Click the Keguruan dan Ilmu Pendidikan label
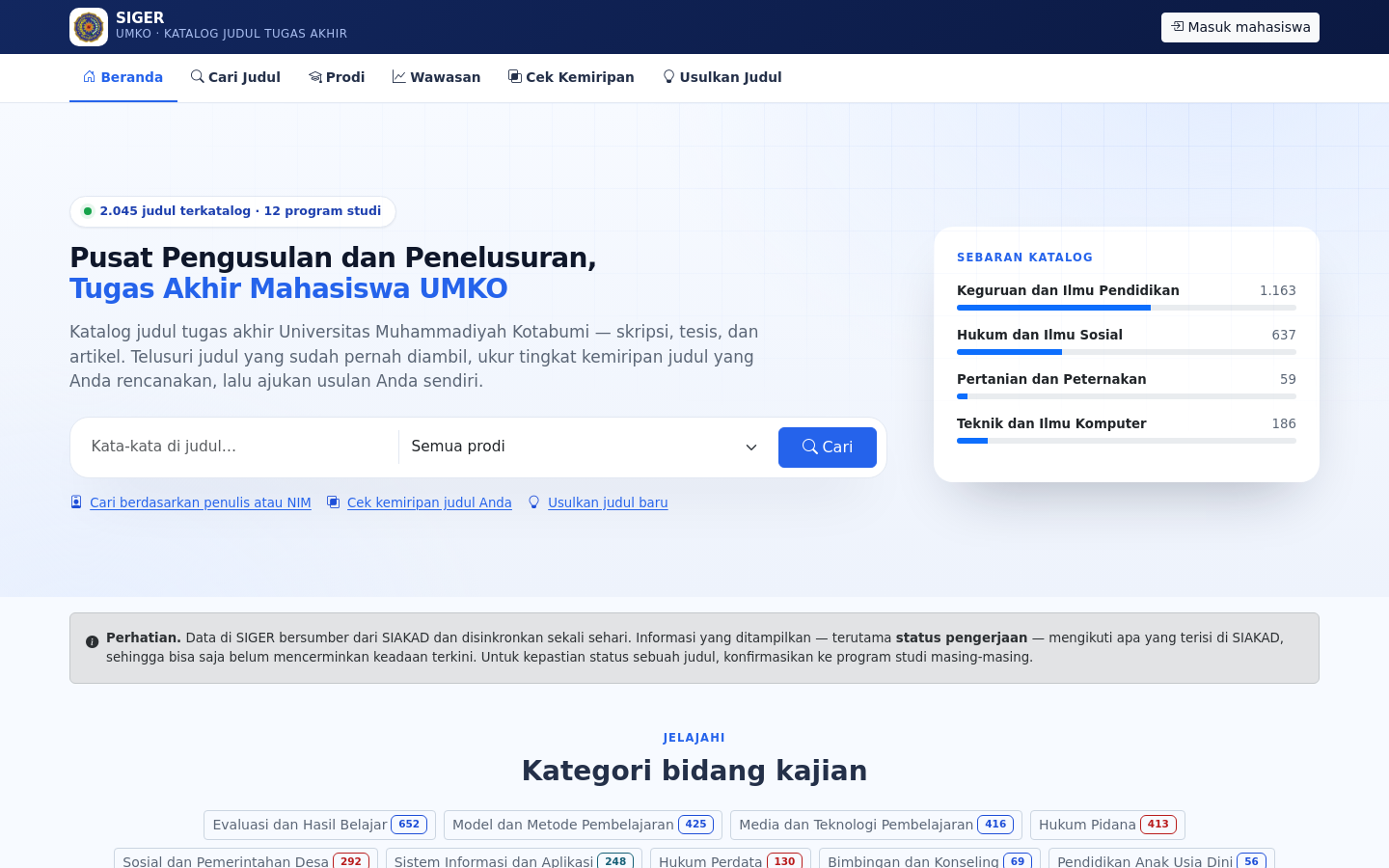This screenshot has height=868, width=1389. (1068, 290)
